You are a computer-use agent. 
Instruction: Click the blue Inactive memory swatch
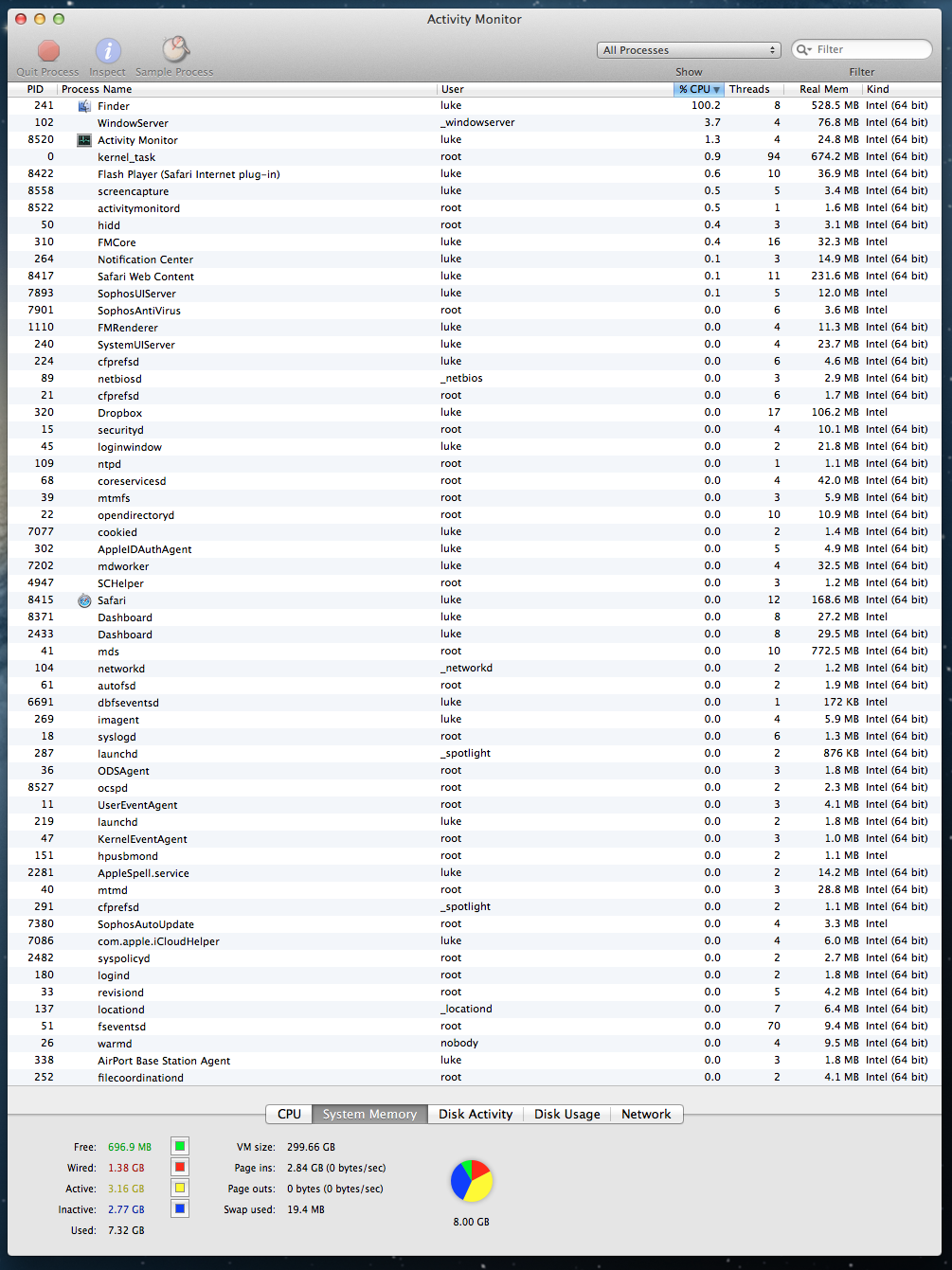(x=180, y=1209)
